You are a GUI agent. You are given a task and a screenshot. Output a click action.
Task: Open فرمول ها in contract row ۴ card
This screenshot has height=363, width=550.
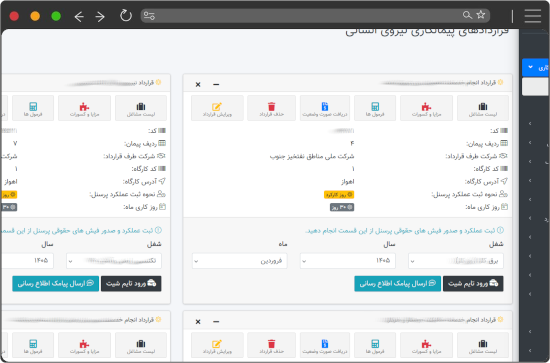click(375, 108)
